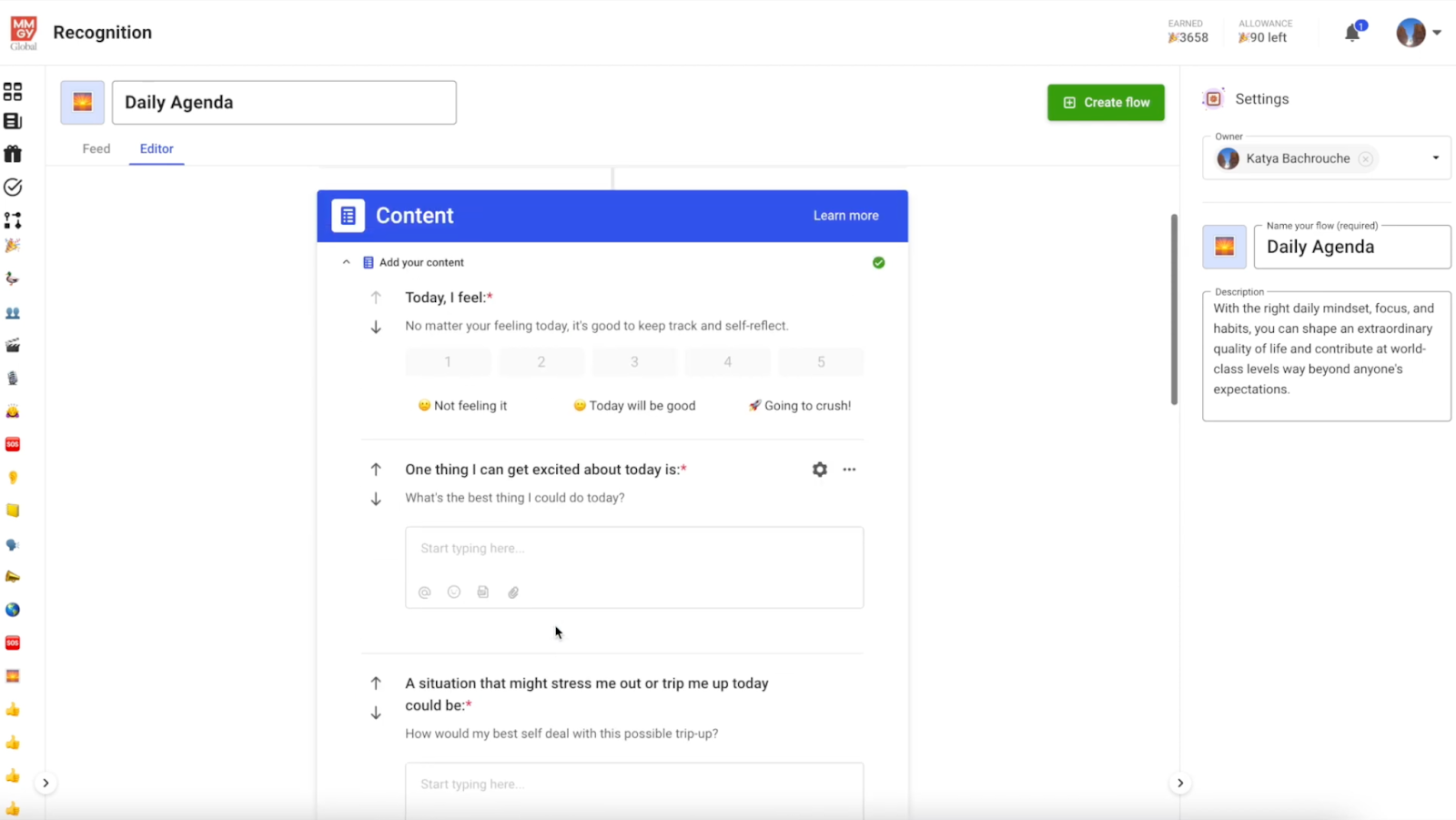
Task: Open the settings gear on the excited question
Action: click(x=819, y=469)
